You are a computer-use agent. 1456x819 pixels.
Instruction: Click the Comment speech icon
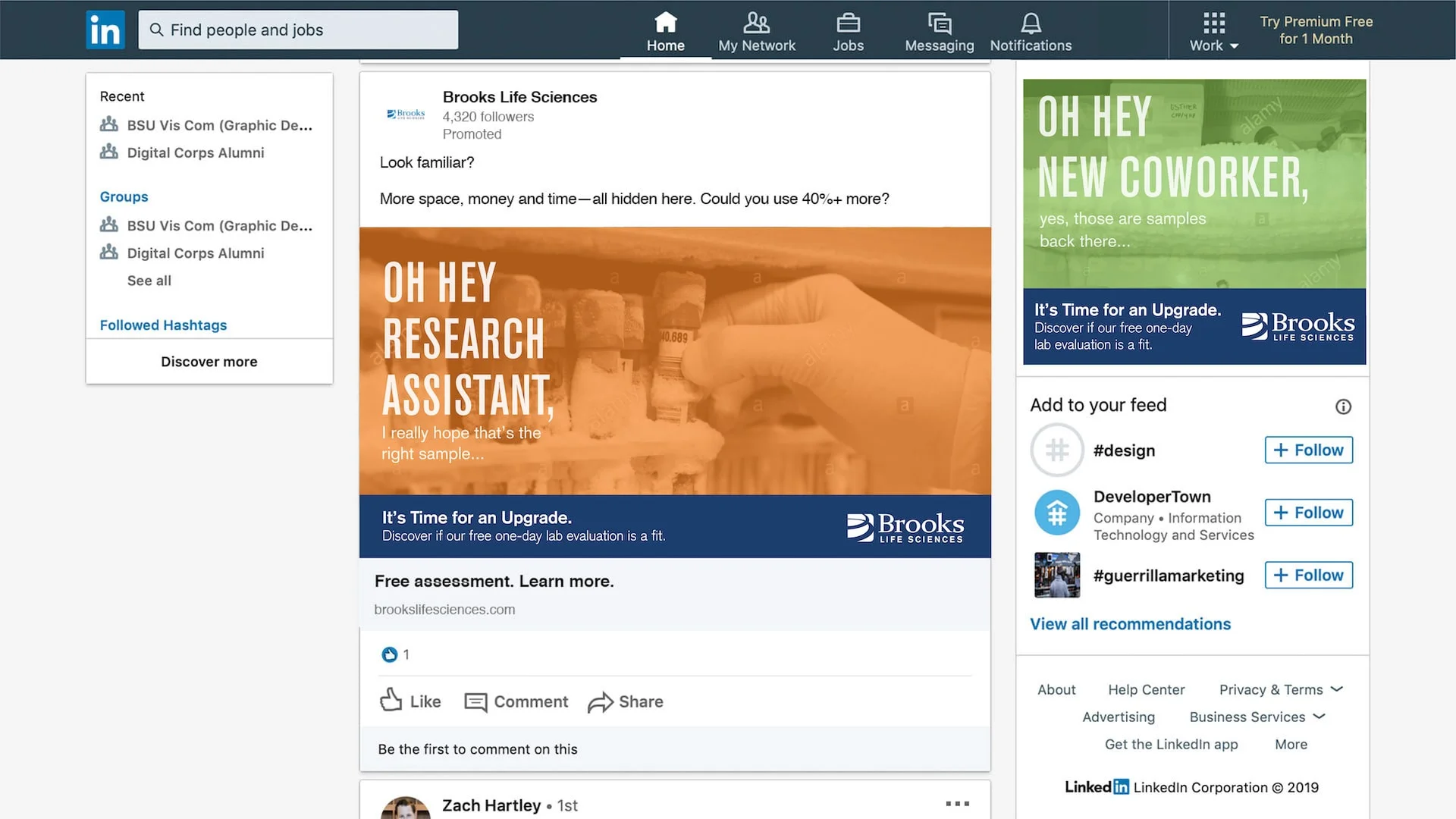(475, 702)
